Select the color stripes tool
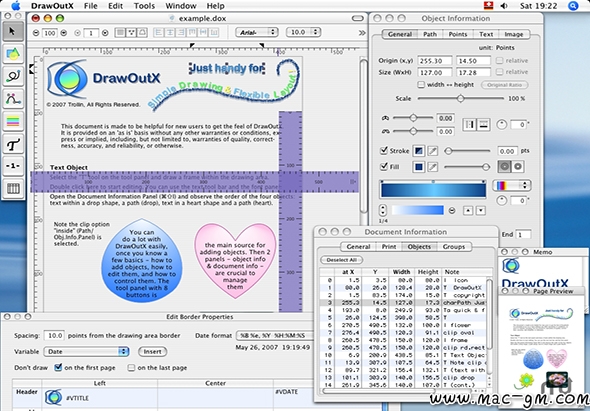 (x=13, y=121)
